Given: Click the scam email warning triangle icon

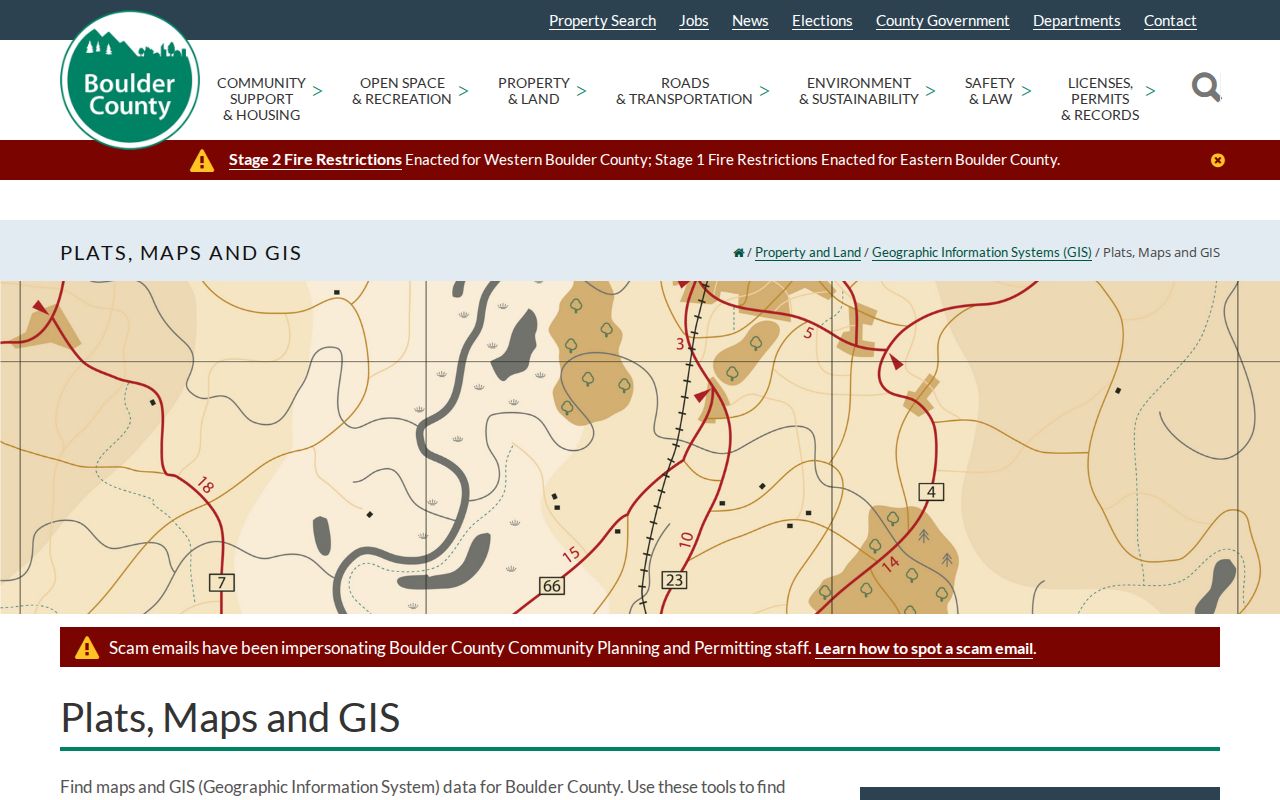Looking at the screenshot, I should pos(87,647).
